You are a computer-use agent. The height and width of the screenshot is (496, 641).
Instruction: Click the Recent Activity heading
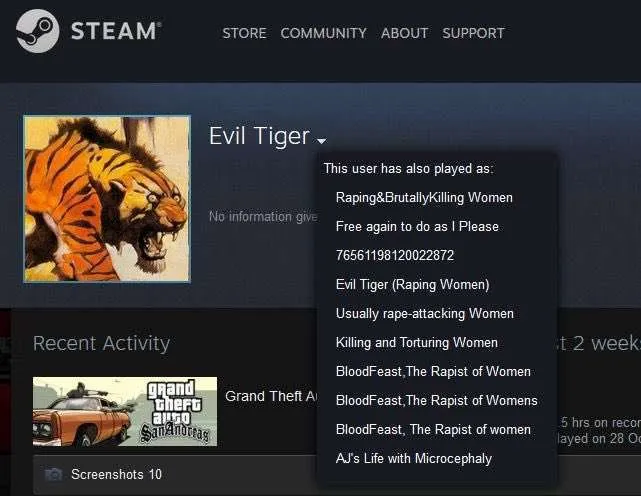point(101,343)
